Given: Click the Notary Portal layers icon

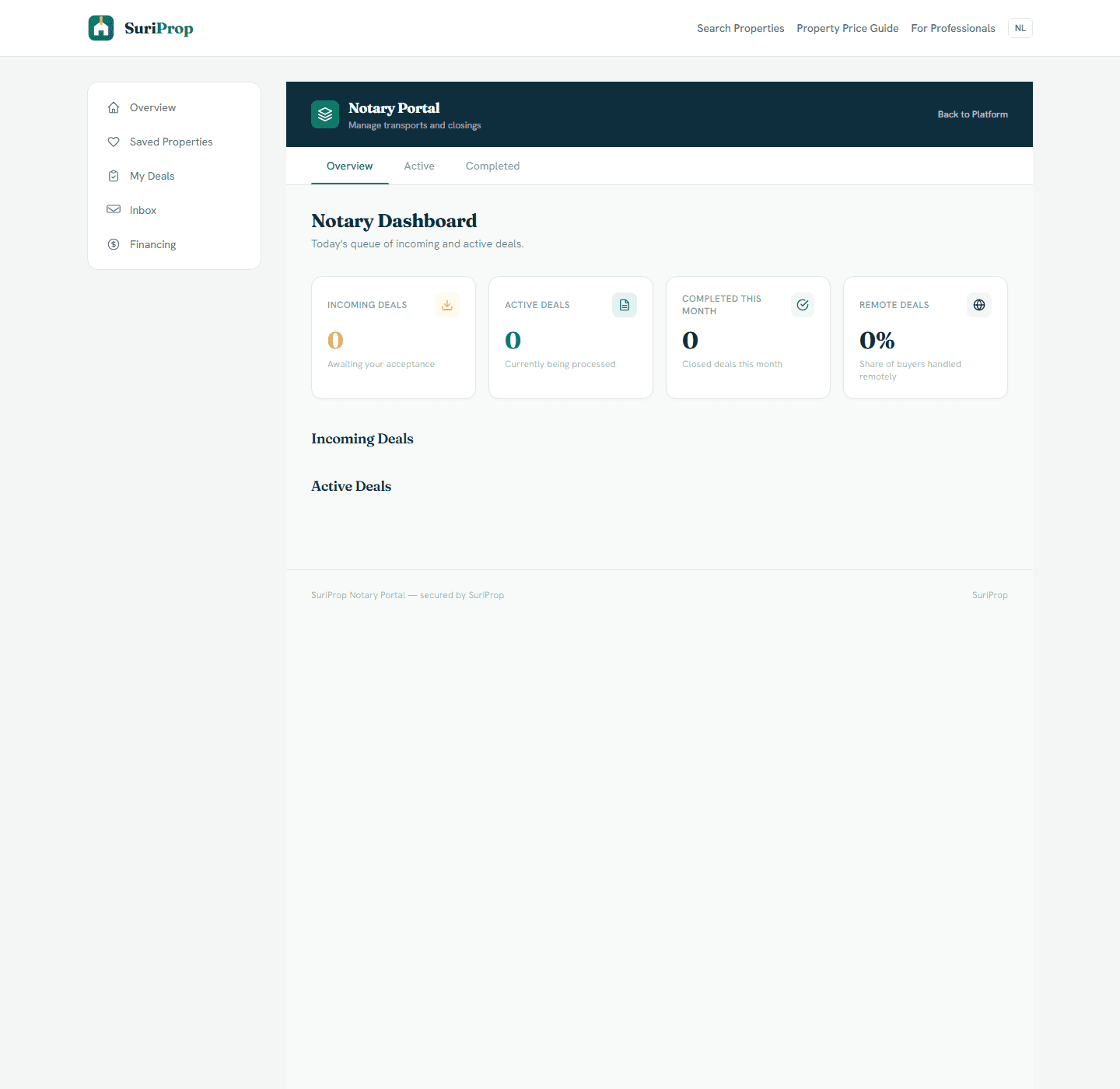Looking at the screenshot, I should pos(325,114).
